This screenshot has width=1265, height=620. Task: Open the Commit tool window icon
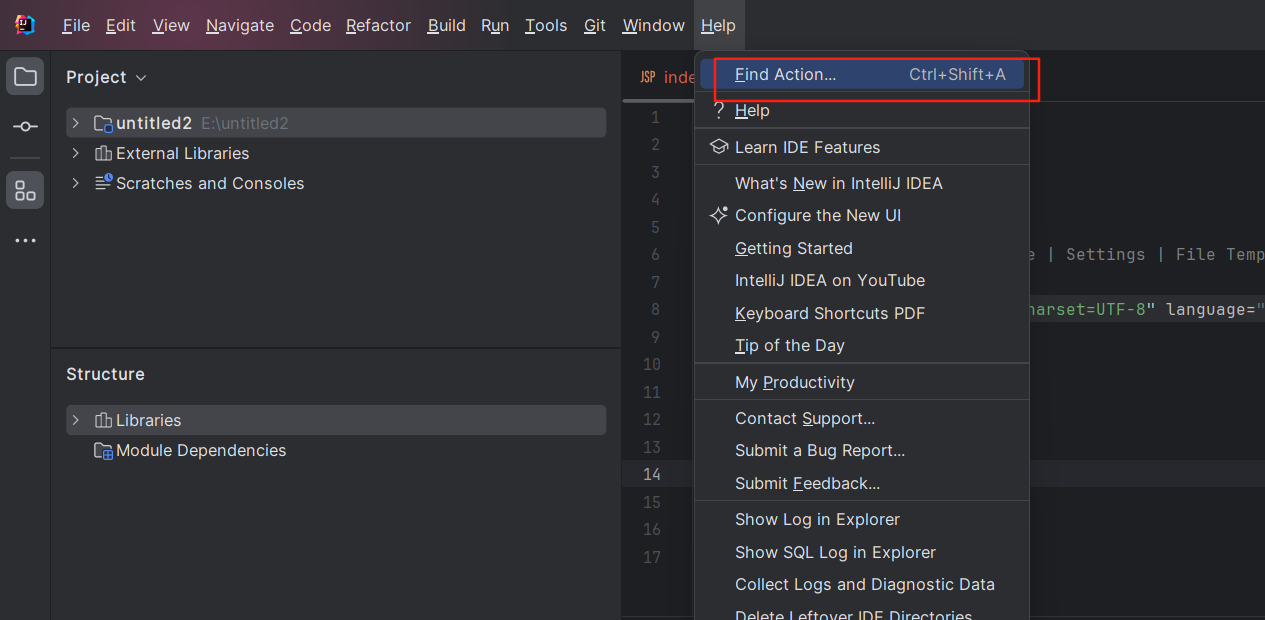pyautogui.click(x=25, y=127)
